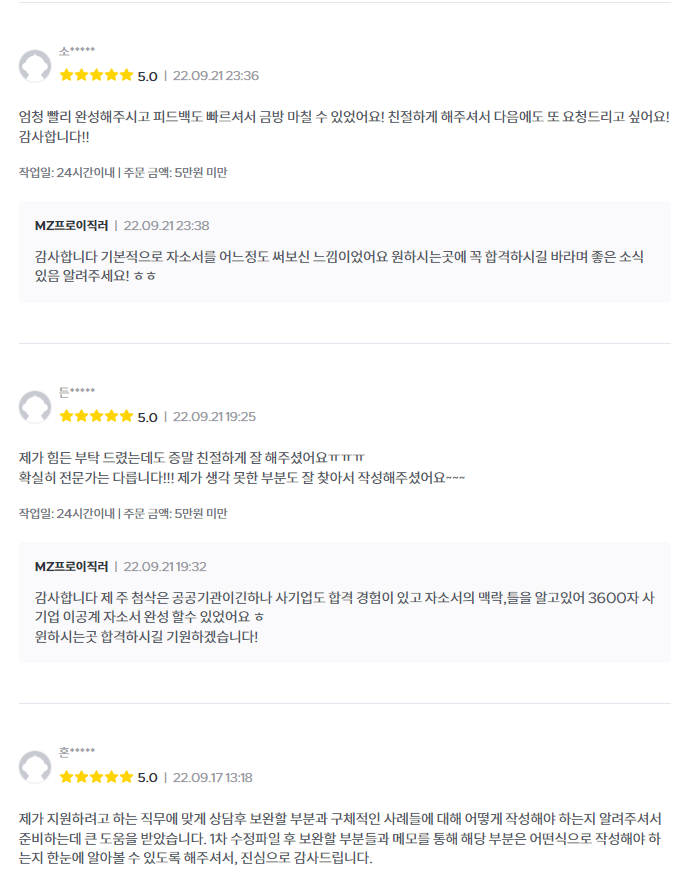Click the seller reply mentioning 3600자 사기업 자소서
This screenshot has width=690, height=878.
click(x=344, y=617)
